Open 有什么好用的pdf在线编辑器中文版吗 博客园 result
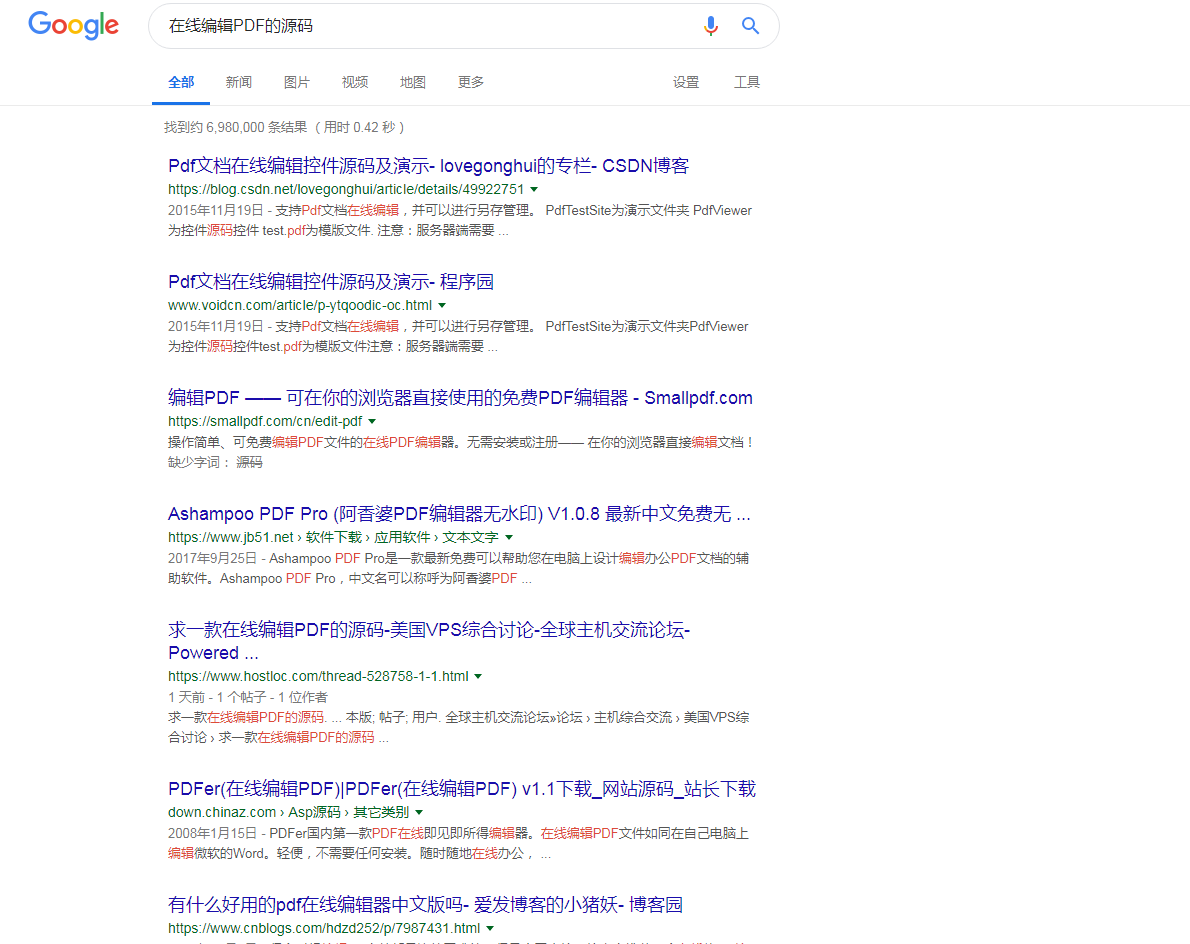The image size is (1190, 944). pyautogui.click(x=425, y=905)
